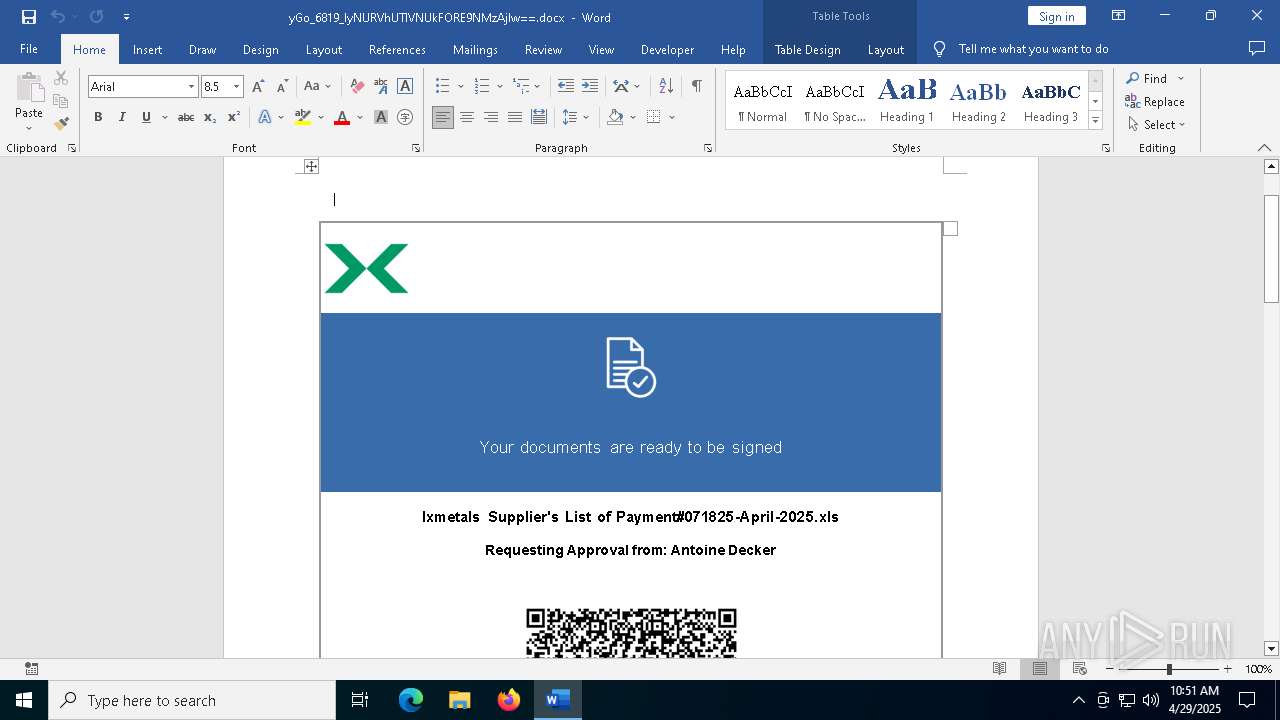Open Line and Paragraph Spacing dropdown
The image size is (1280, 720).
coord(586,117)
